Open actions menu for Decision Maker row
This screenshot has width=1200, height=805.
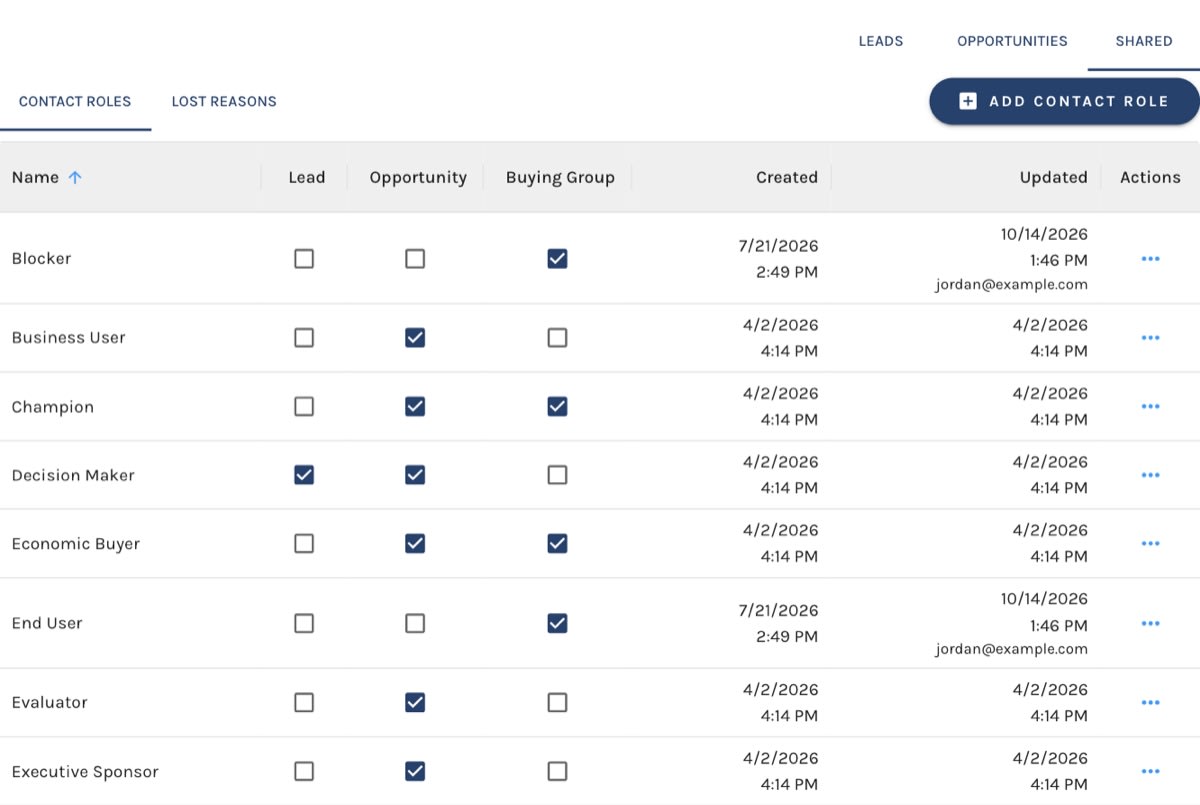[1150, 475]
